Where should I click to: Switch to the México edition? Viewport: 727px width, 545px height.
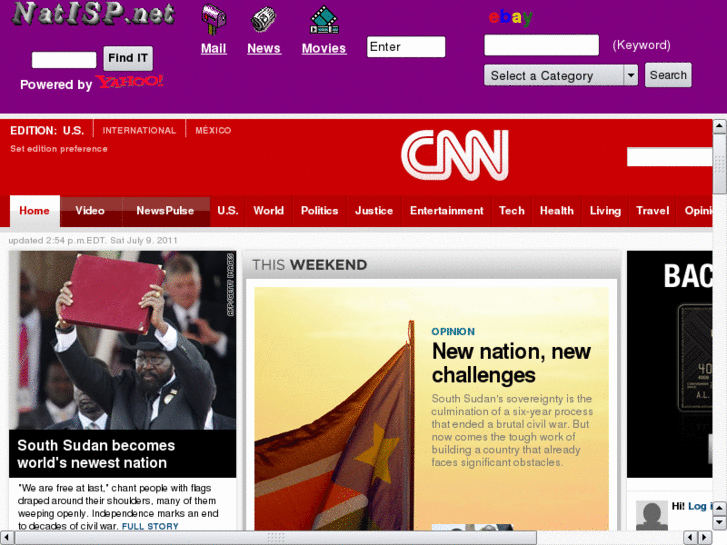click(213, 130)
